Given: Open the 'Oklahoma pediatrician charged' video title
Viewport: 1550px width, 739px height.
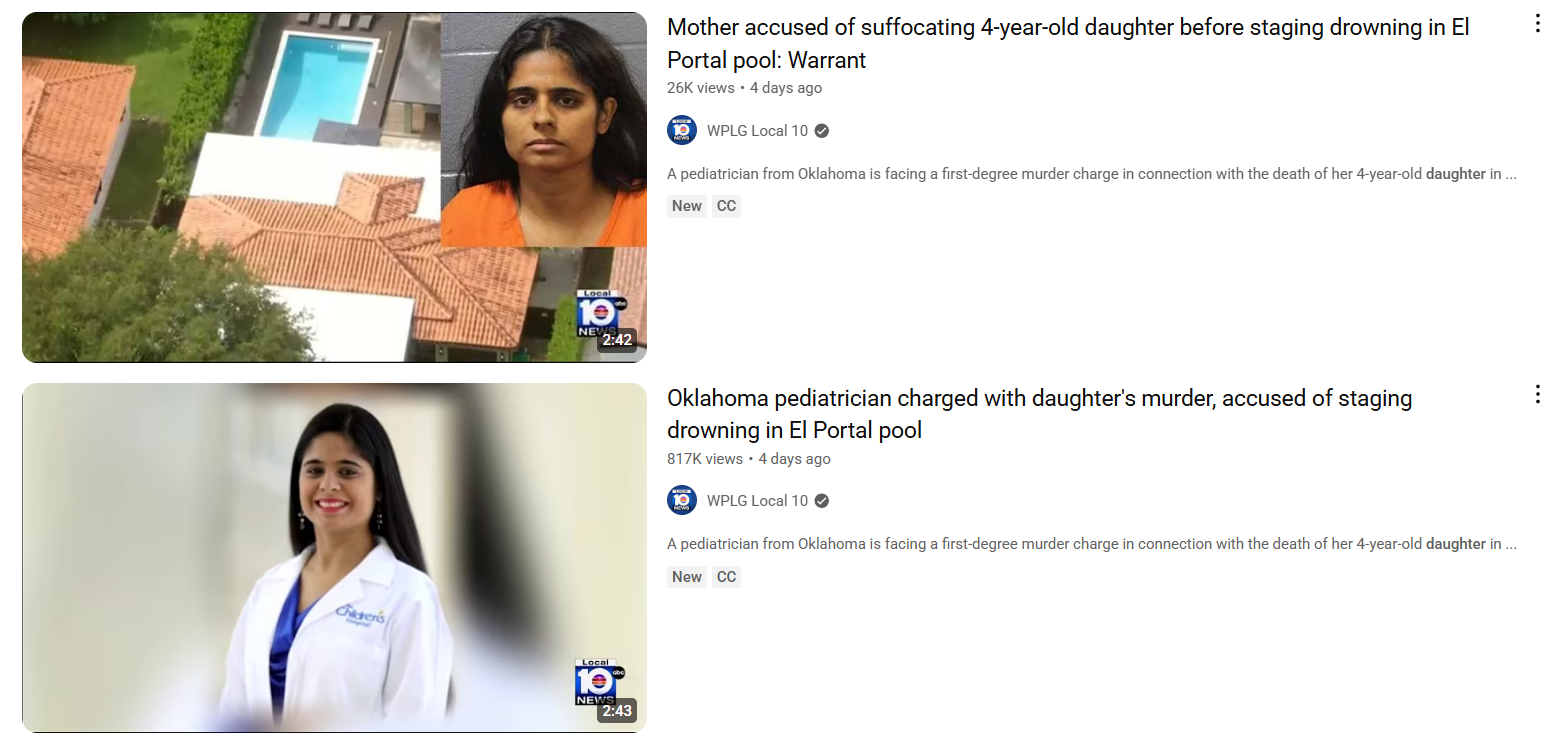Looking at the screenshot, I should click(x=1040, y=414).
